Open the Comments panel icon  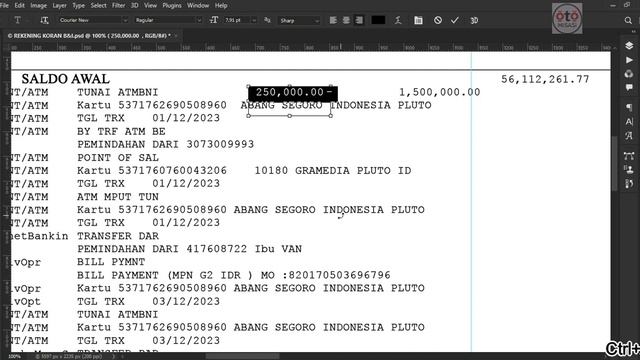point(629,87)
